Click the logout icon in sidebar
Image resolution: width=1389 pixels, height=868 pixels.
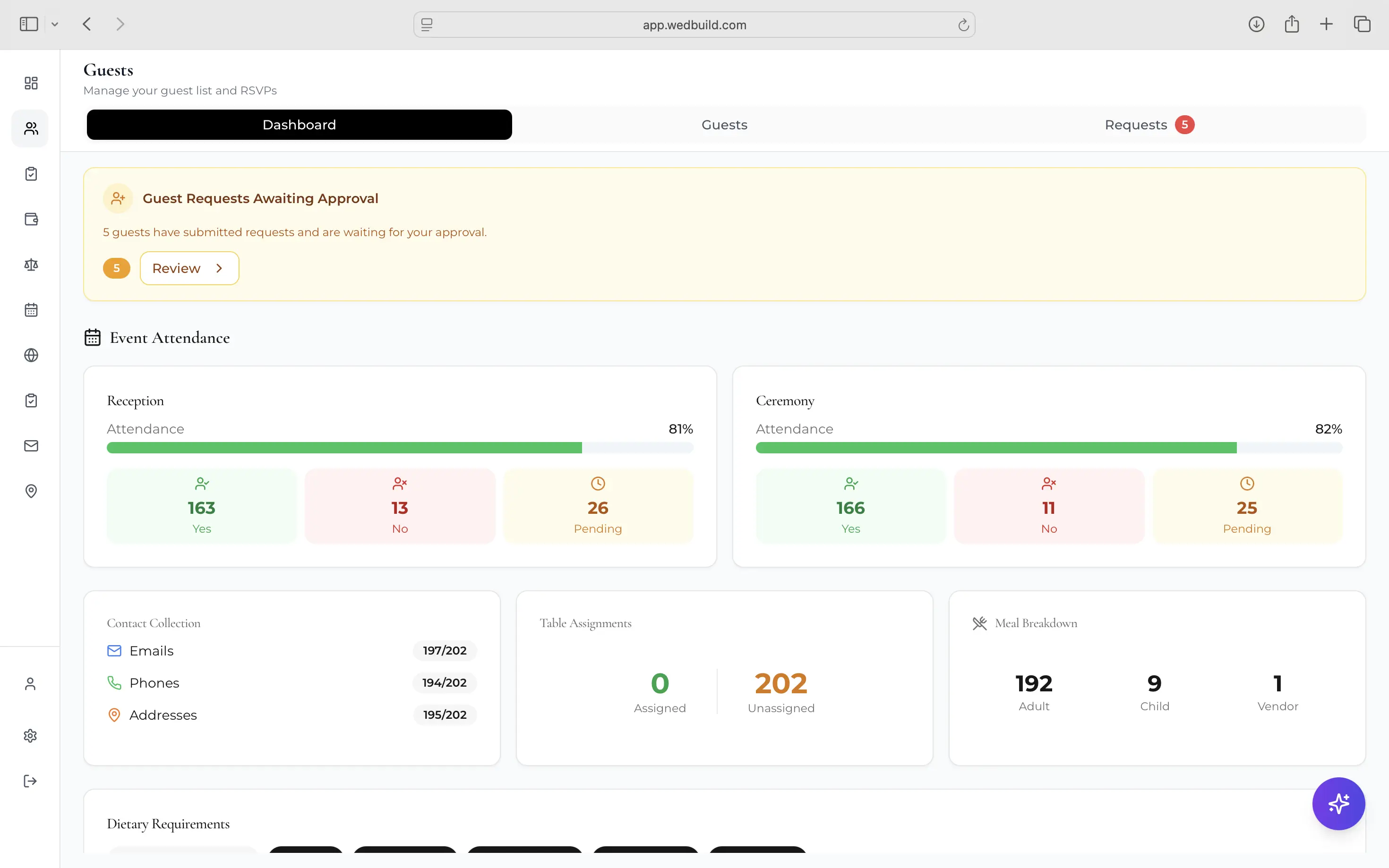[30, 781]
